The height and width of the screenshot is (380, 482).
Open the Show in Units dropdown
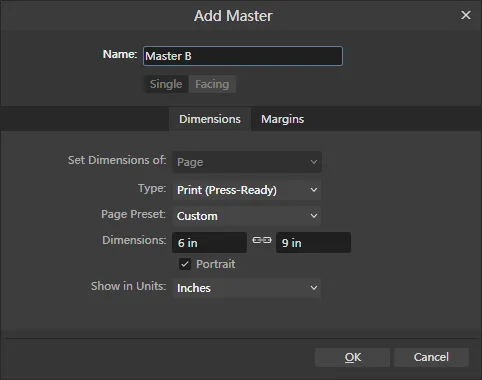(247, 288)
